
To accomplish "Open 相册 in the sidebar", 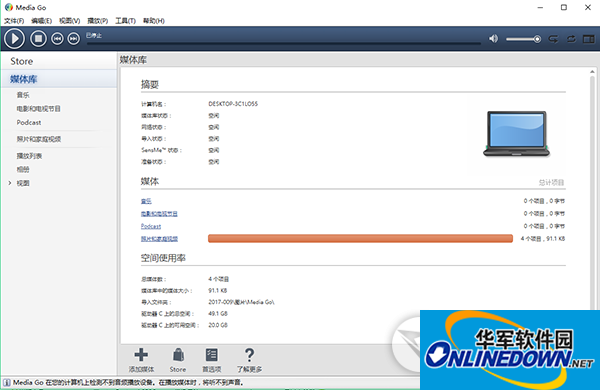I will (x=23, y=169).
